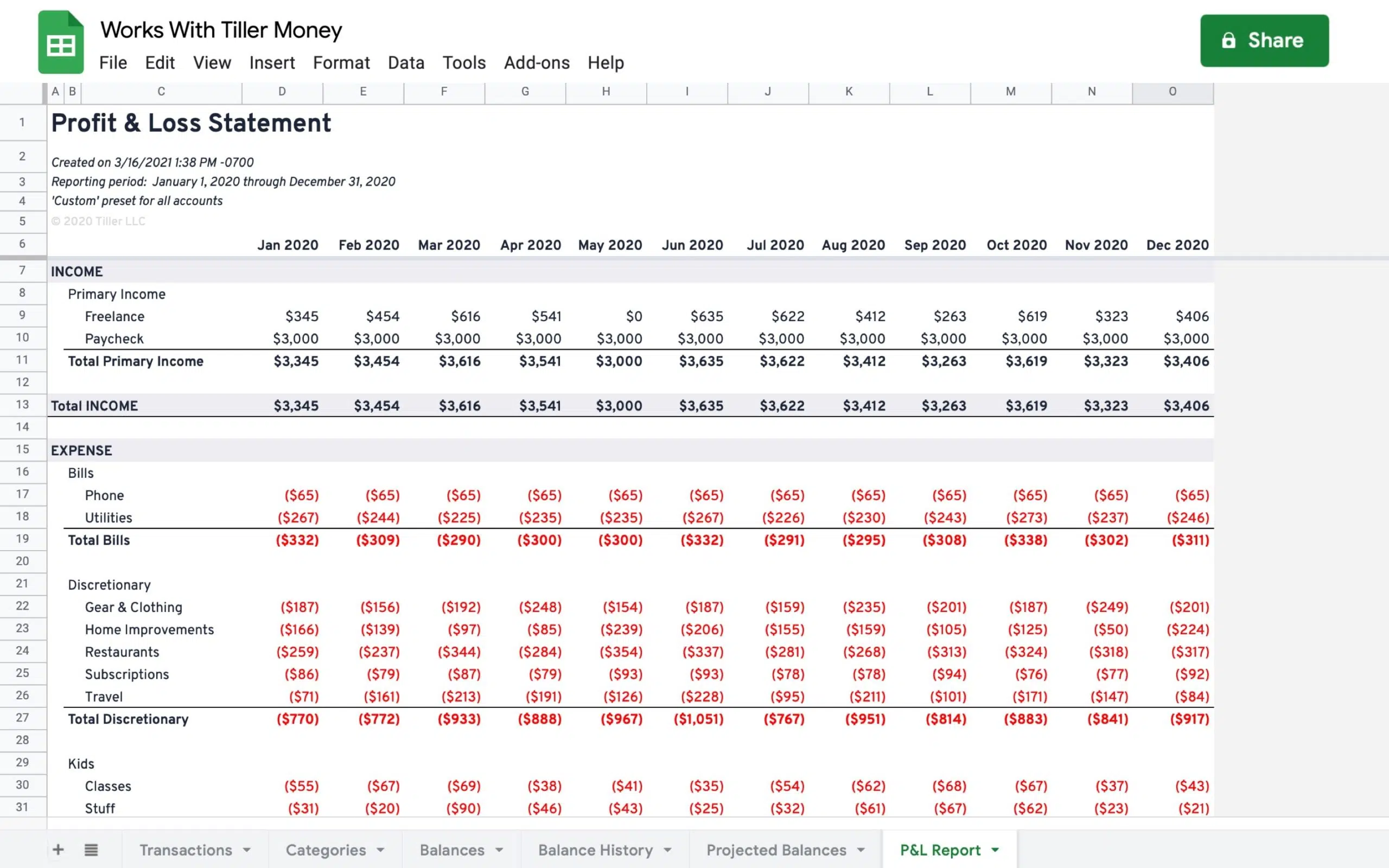Screen dimensions: 1389x868
Task: Click the Jan 2020 column heading
Action: tap(288, 245)
